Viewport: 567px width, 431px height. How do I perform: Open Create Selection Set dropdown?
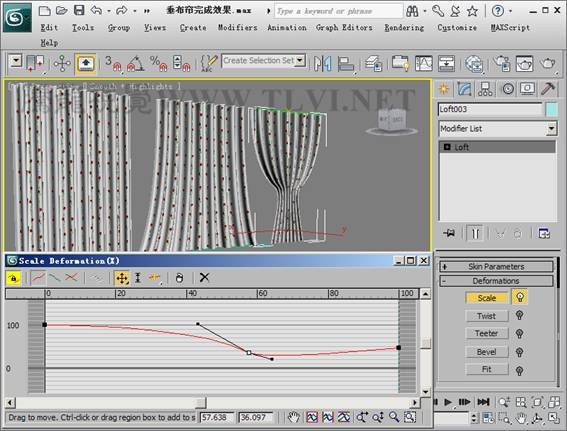tap(264, 61)
